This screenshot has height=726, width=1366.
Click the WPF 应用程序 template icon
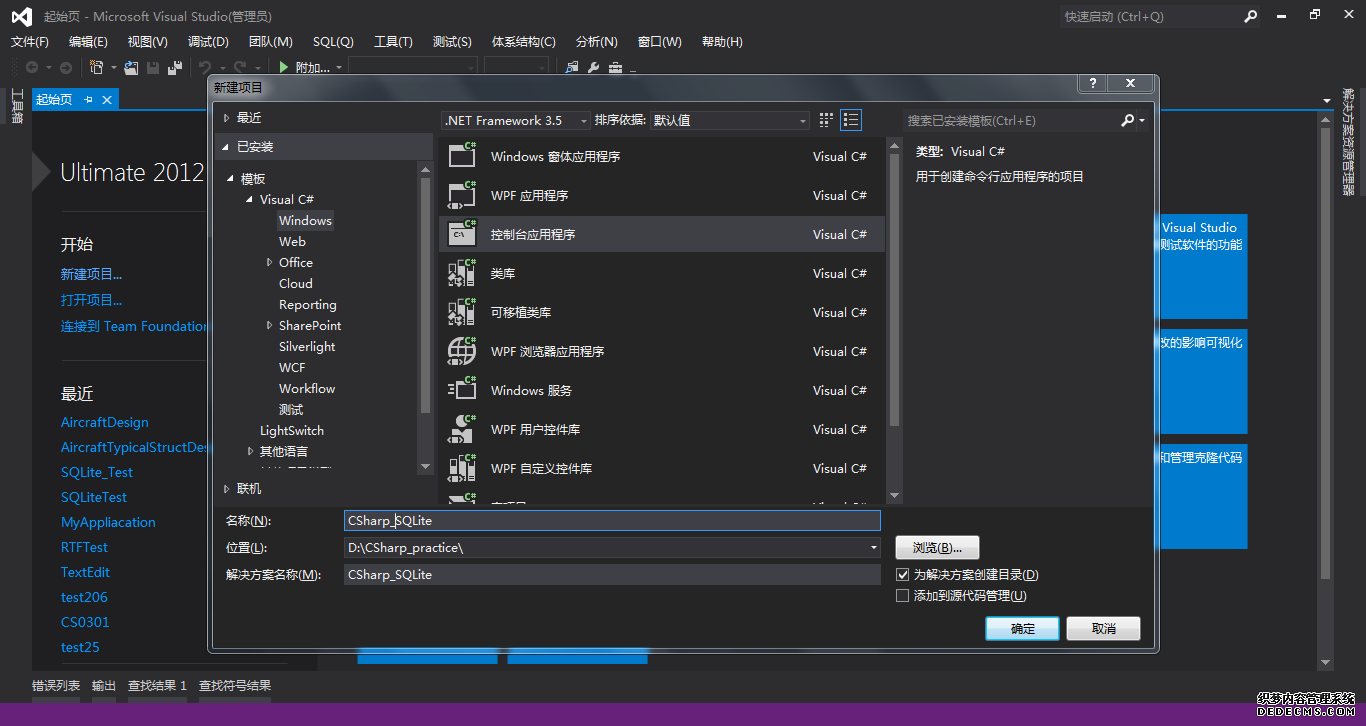click(x=462, y=195)
